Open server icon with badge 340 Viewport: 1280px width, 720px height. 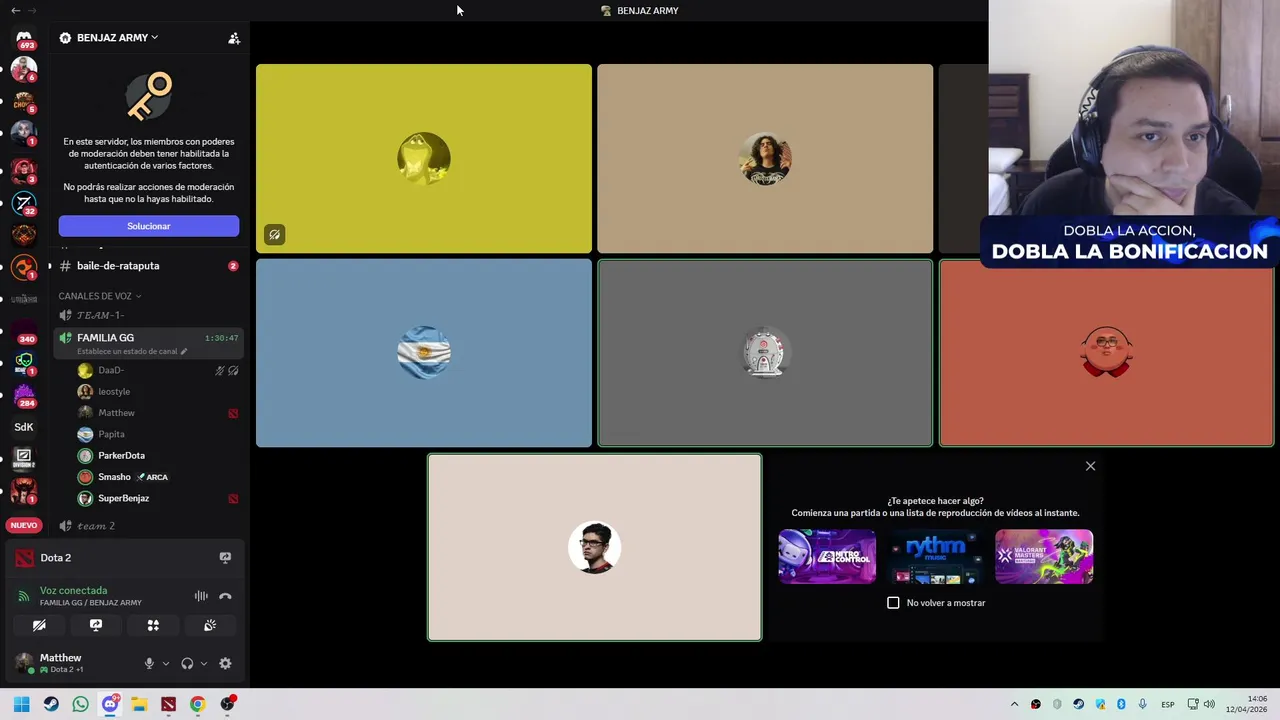pyautogui.click(x=24, y=331)
